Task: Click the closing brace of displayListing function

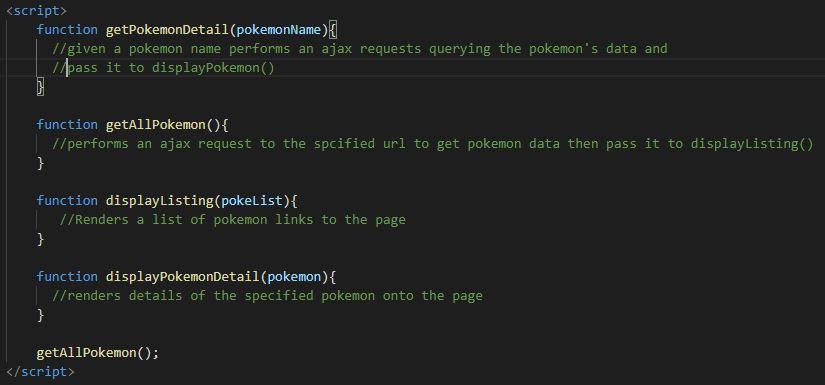Action: tap(40, 239)
